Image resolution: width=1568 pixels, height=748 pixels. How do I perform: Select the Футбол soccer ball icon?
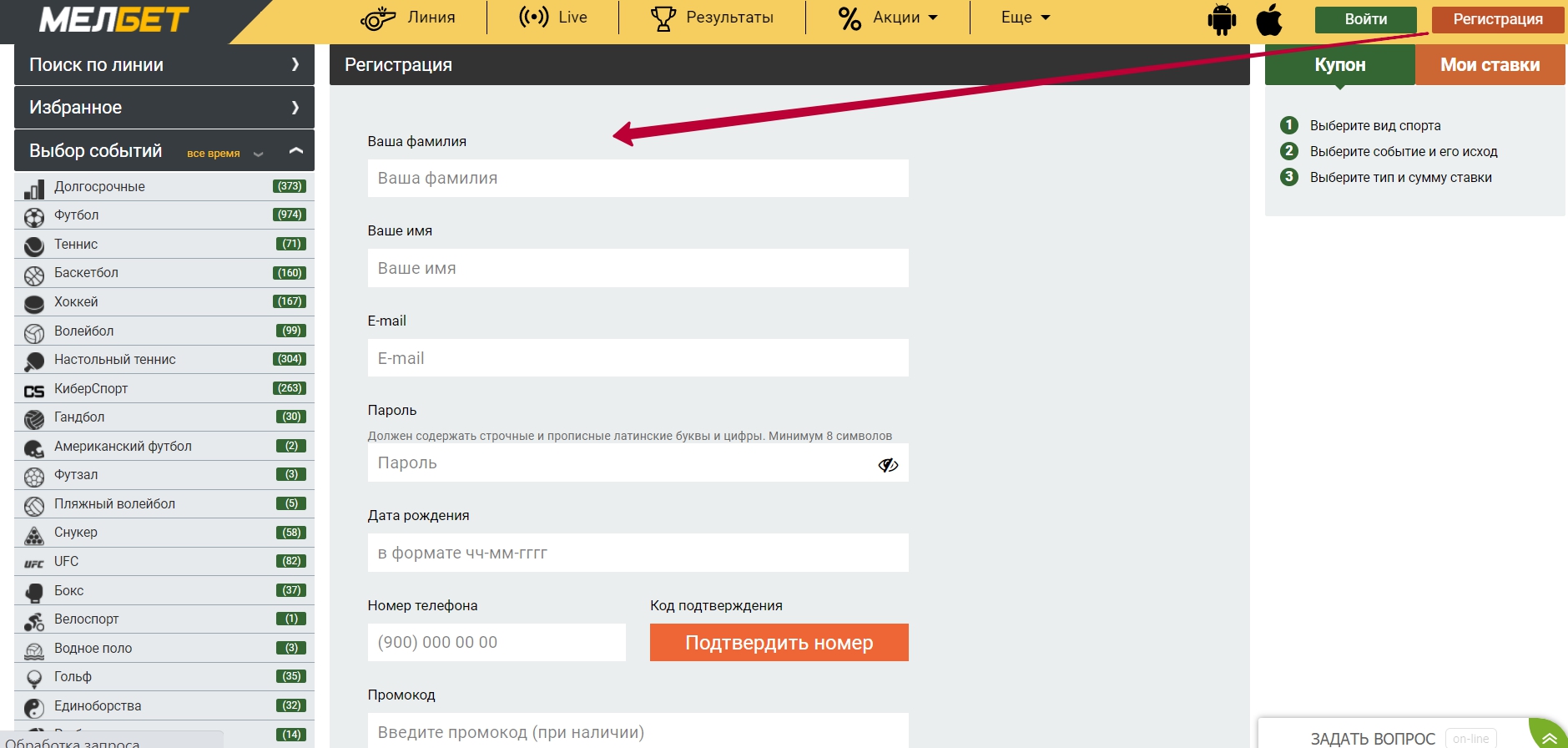click(34, 217)
